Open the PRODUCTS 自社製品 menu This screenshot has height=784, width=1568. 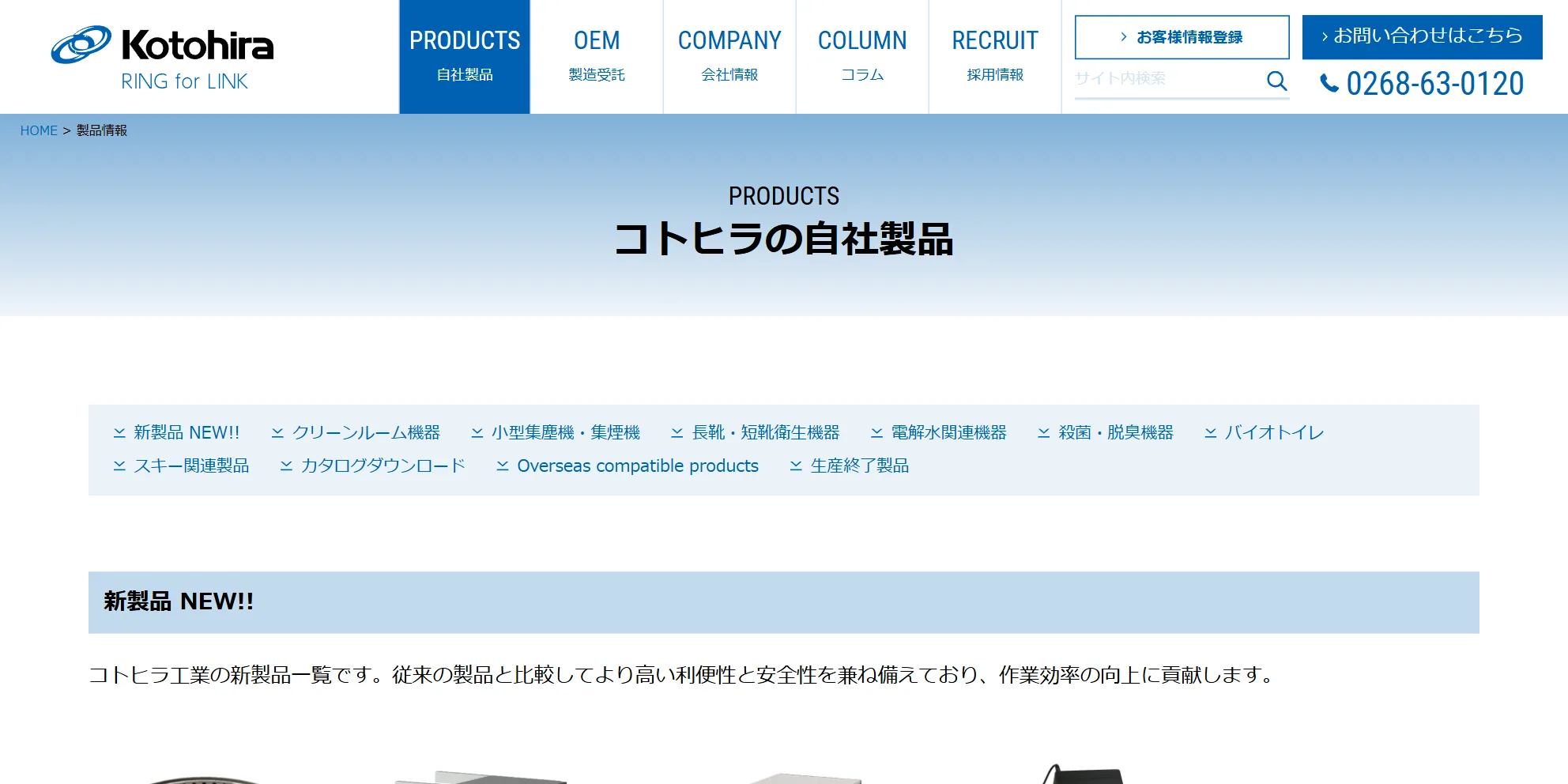(x=465, y=57)
